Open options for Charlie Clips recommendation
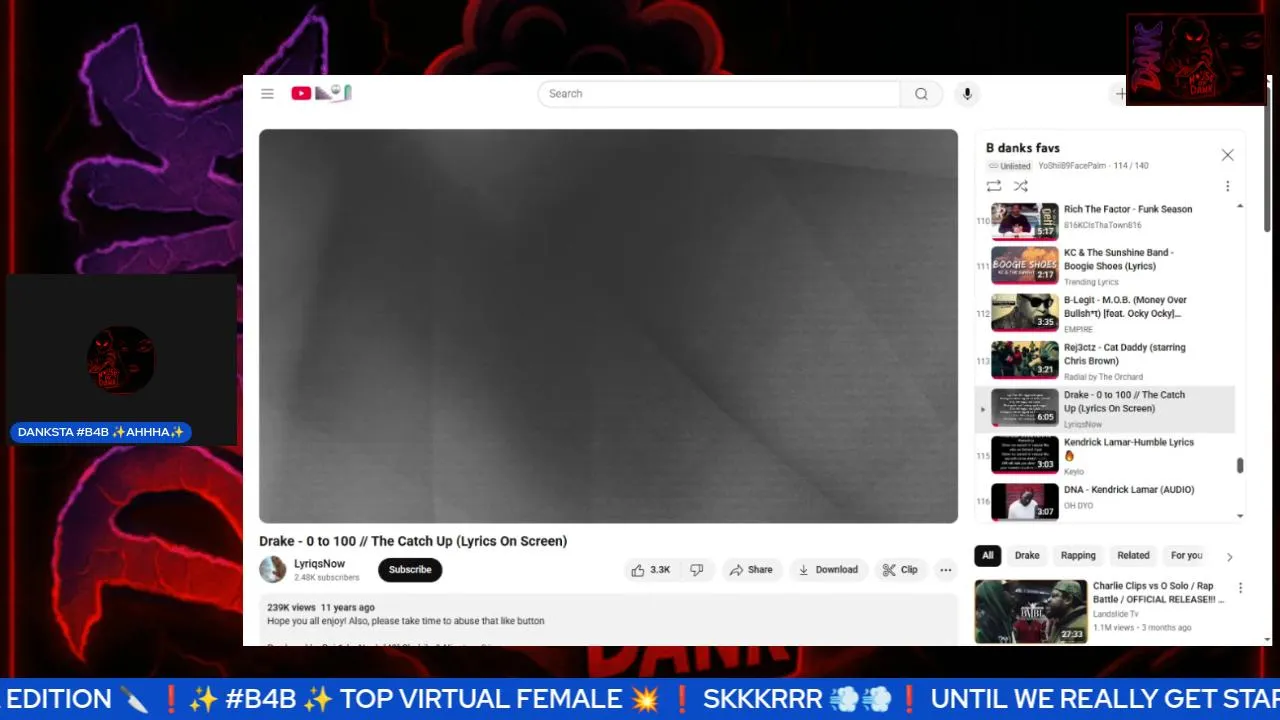The image size is (1280, 720). click(1240, 588)
